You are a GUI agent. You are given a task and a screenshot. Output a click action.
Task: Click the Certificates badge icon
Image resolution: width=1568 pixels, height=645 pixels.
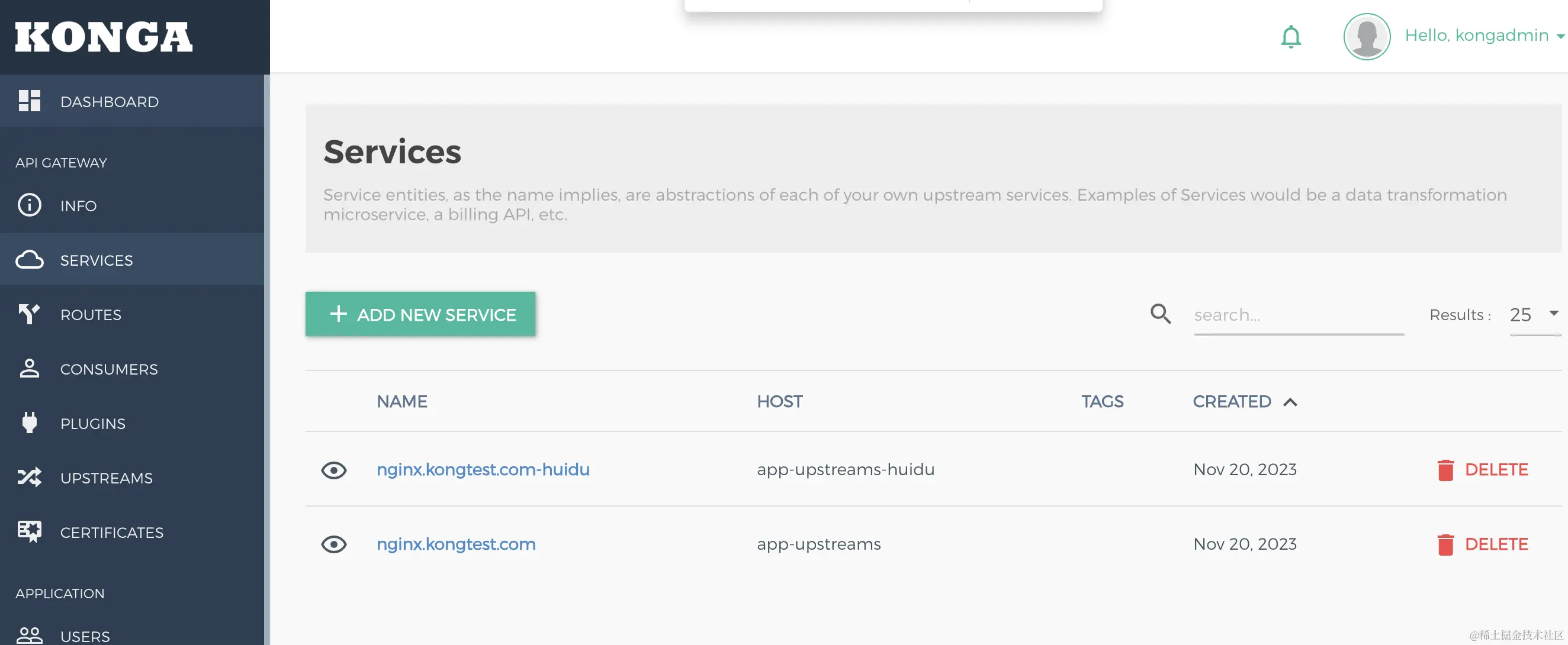(29, 532)
